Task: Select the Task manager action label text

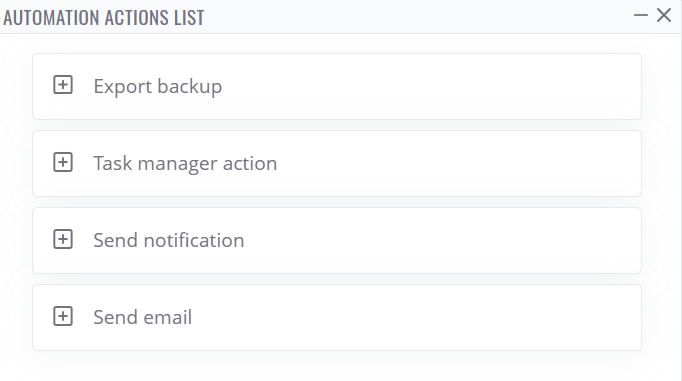Action: pos(185,164)
